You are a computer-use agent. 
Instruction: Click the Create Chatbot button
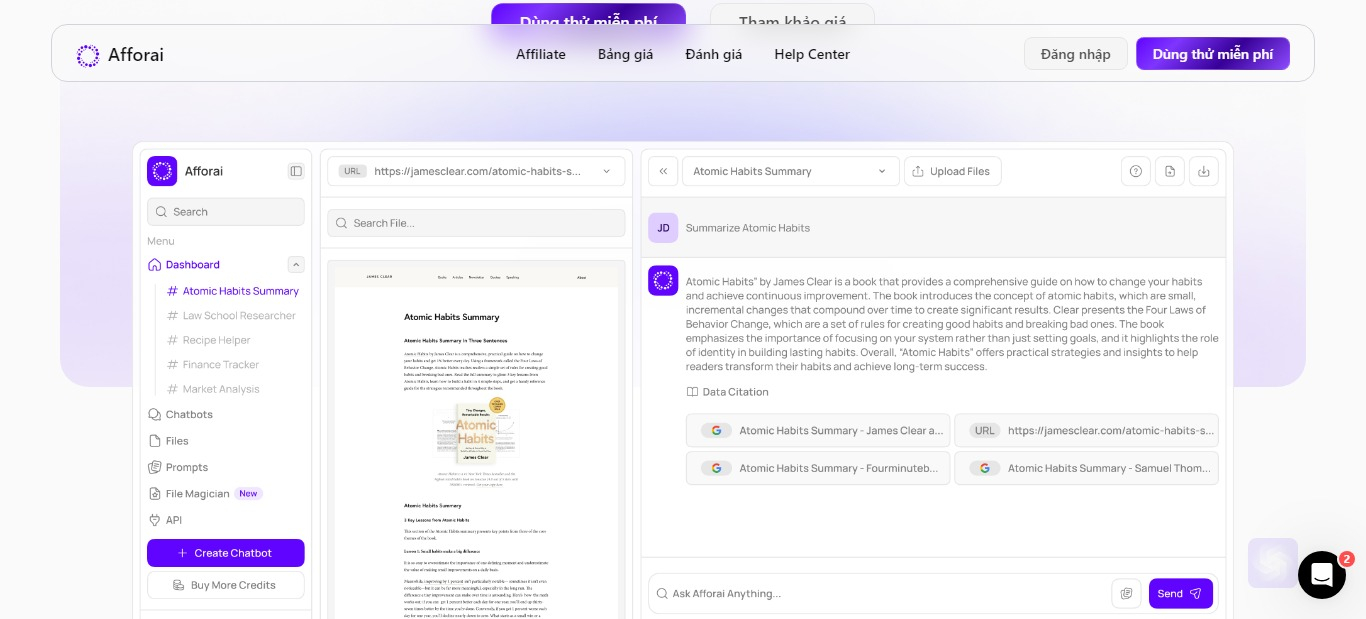click(226, 553)
